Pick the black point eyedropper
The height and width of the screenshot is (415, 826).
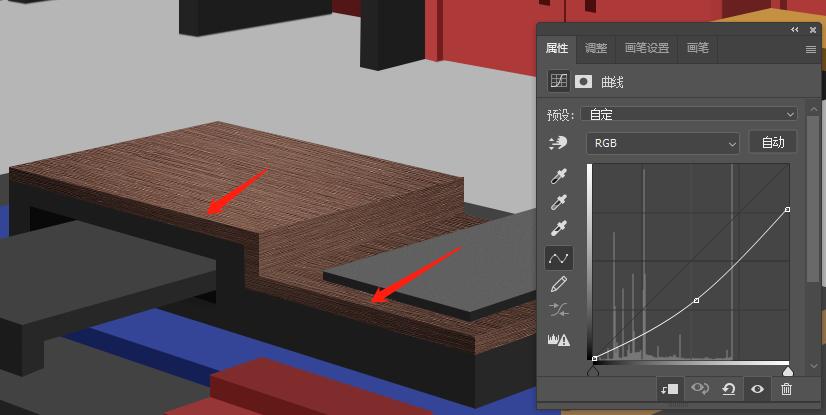click(558, 177)
